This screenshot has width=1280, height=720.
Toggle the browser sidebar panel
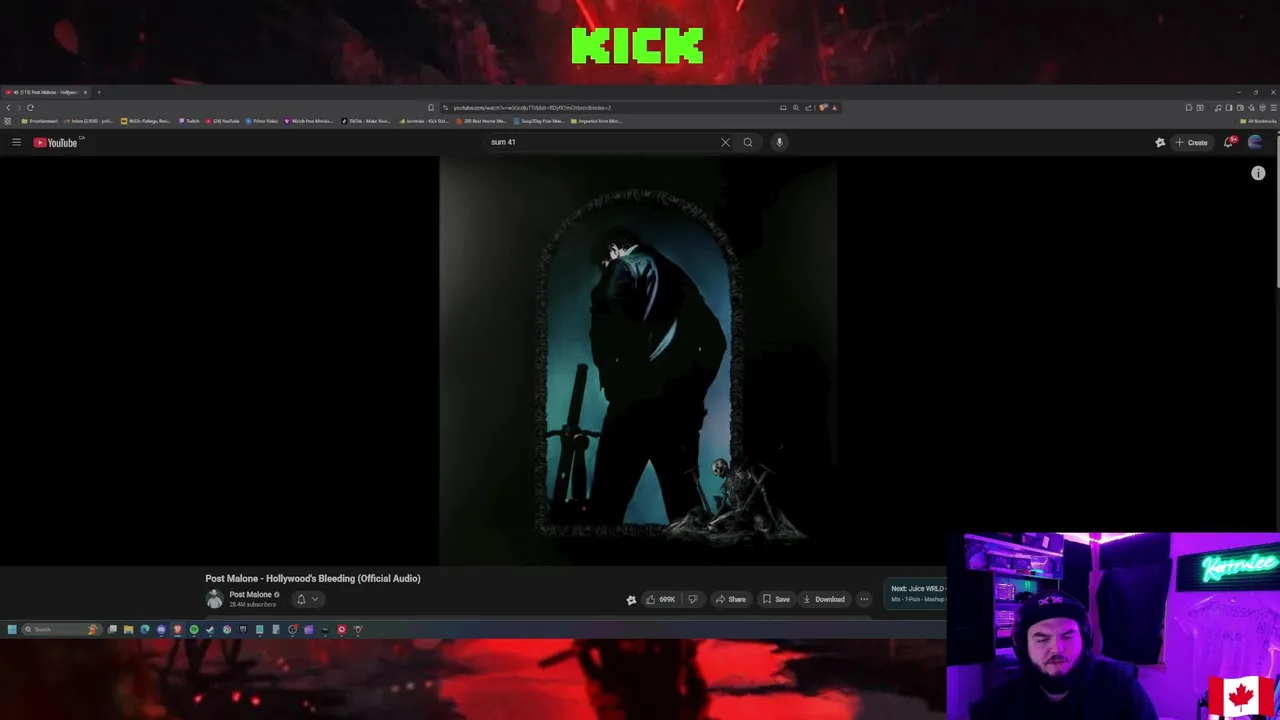(x=1228, y=107)
